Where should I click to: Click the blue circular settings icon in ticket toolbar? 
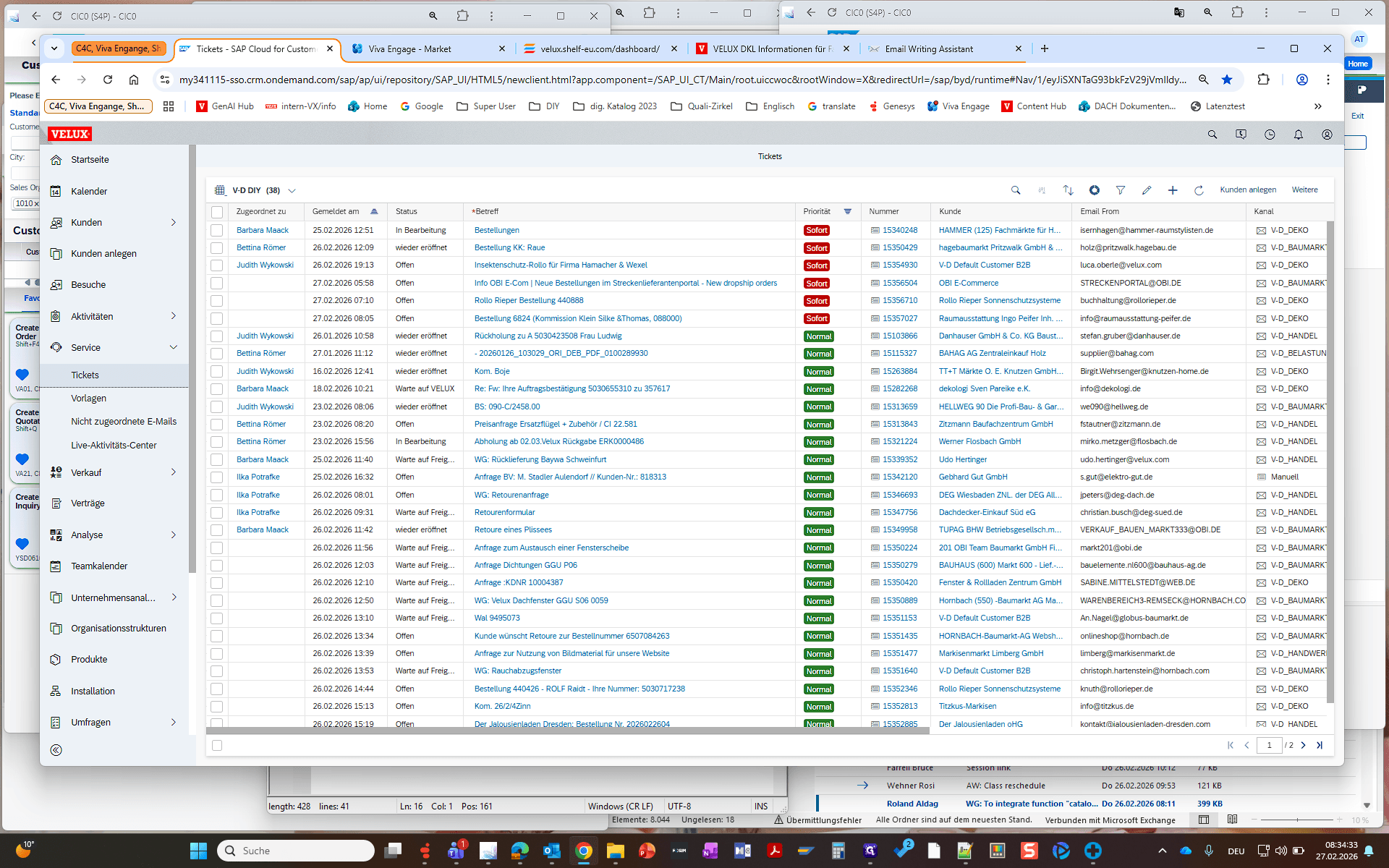[1095, 190]
